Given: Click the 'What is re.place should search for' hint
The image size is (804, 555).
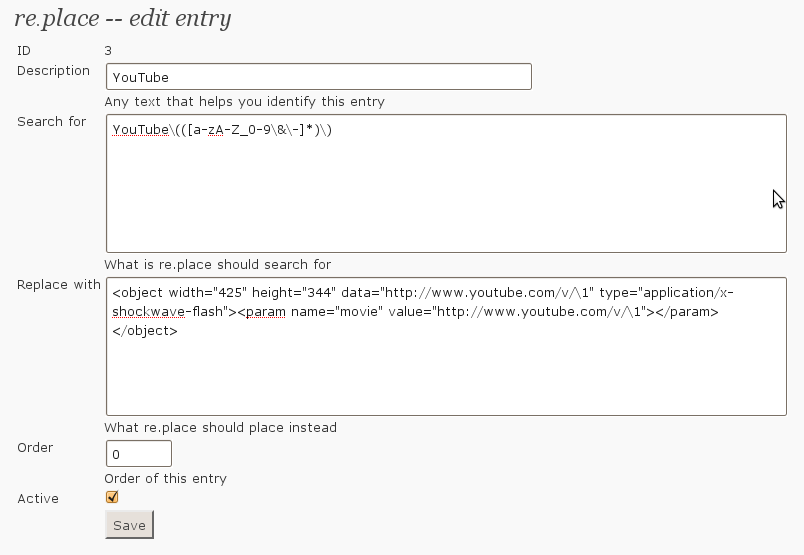Looking at the screenshot, I should [217, 265].
